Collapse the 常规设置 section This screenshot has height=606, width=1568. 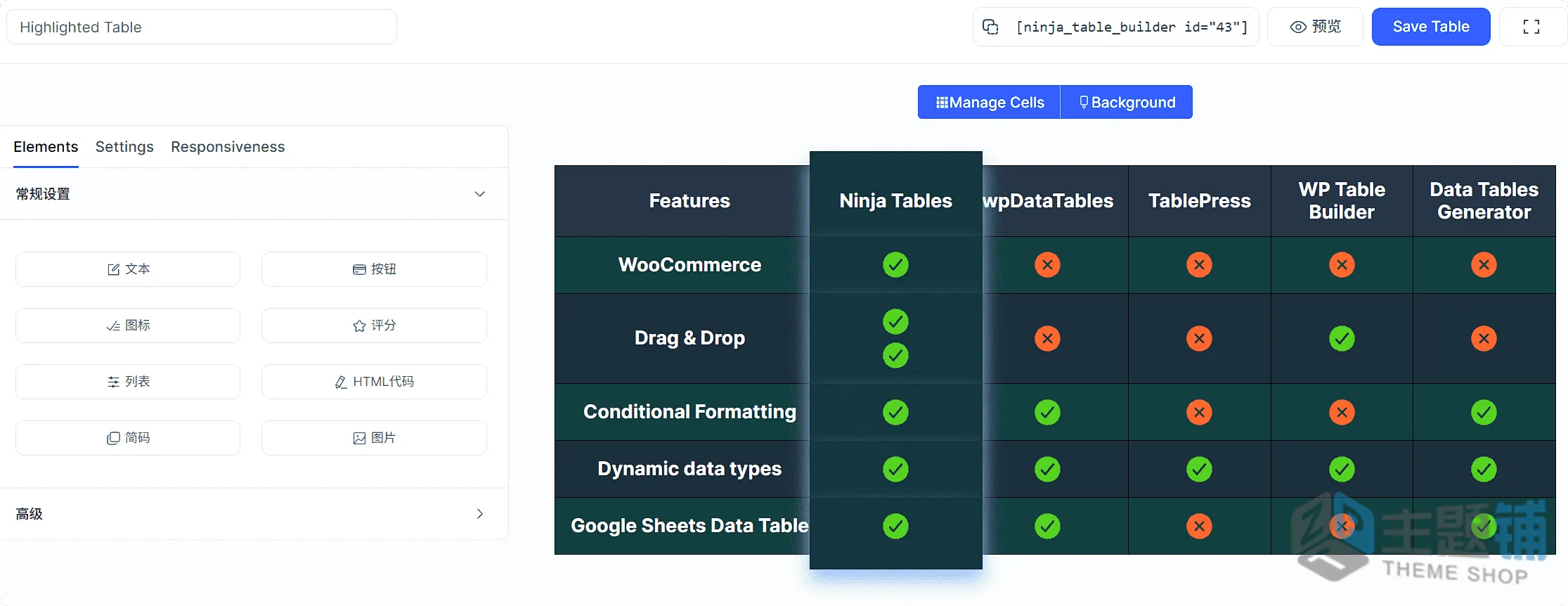[254, 193]
